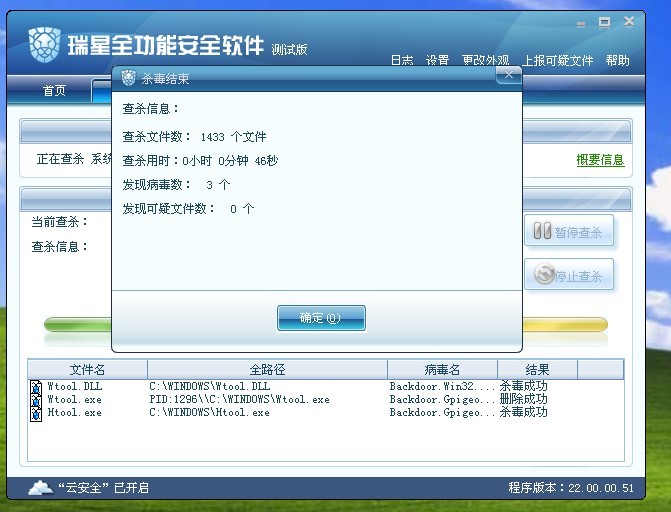Sort by 病毒名 column header
Screen dimensions: 671x512
click(442, 369)
